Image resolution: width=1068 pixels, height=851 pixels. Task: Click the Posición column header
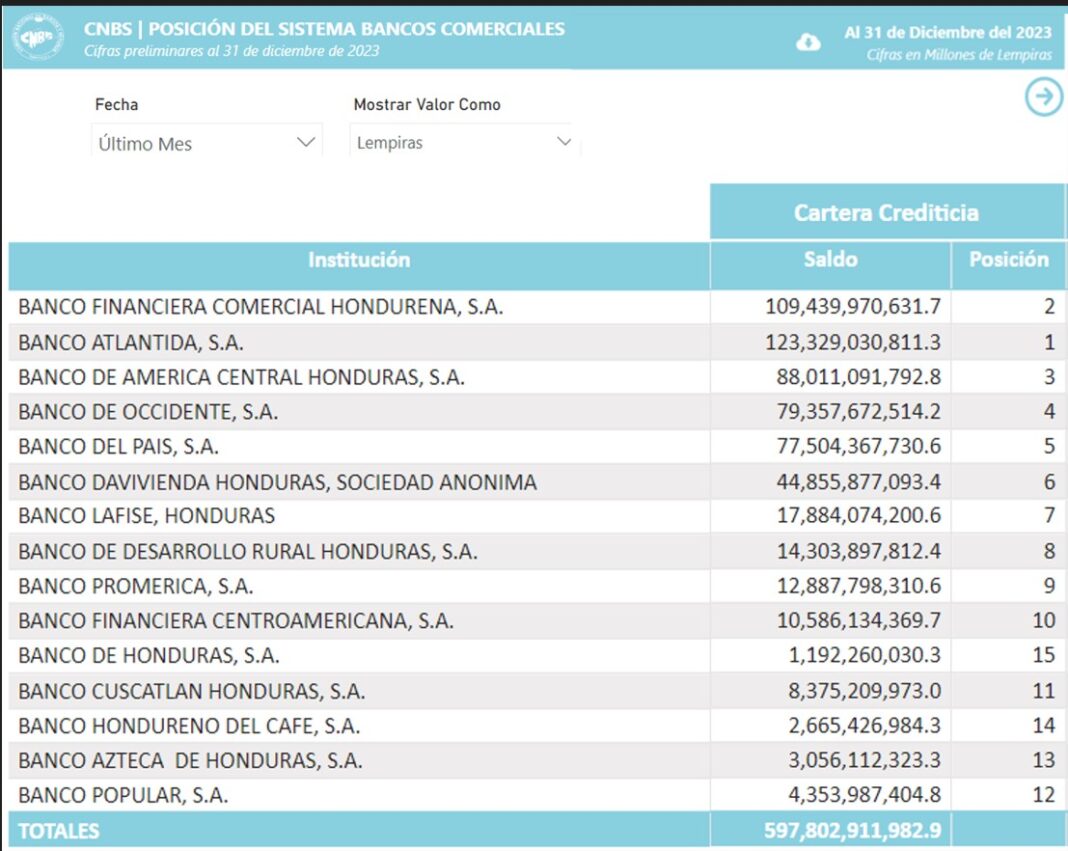1008,260
